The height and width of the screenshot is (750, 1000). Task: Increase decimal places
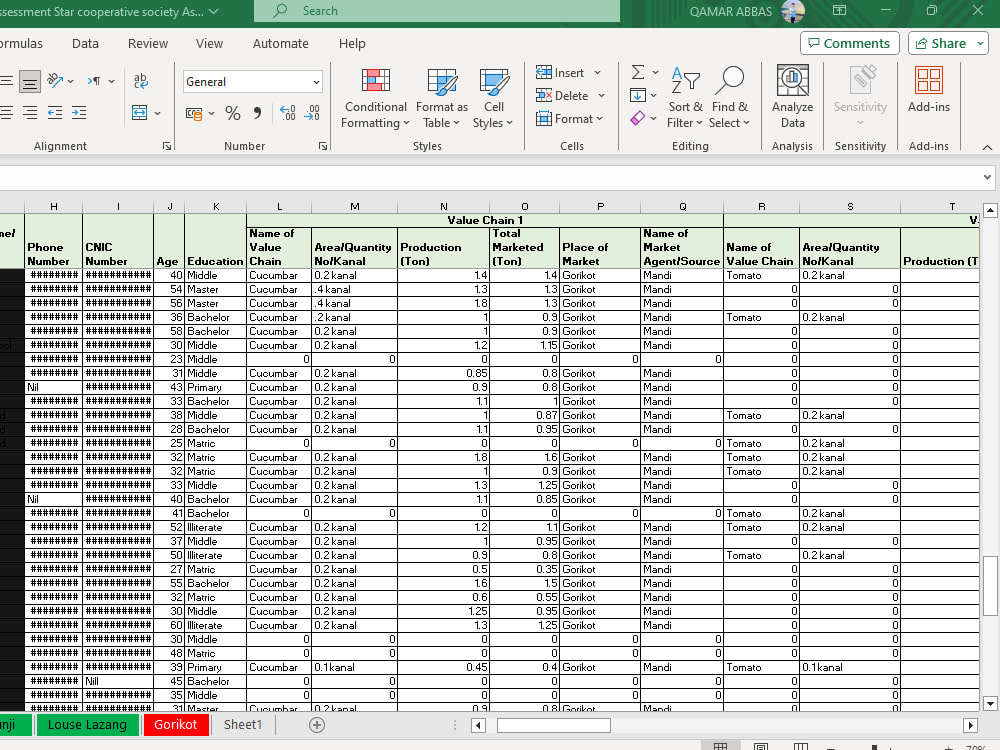tap(288, 114)
